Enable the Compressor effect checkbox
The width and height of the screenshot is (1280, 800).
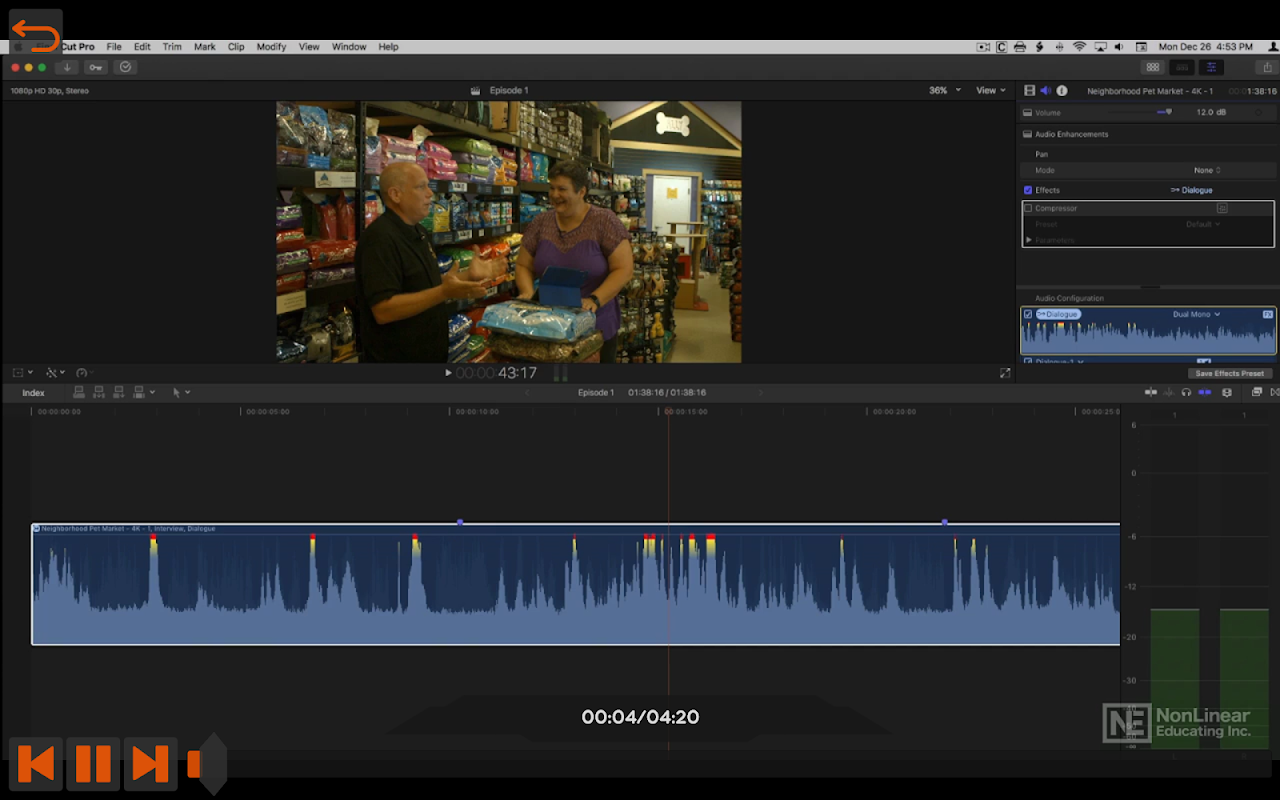click(1028, 208)
